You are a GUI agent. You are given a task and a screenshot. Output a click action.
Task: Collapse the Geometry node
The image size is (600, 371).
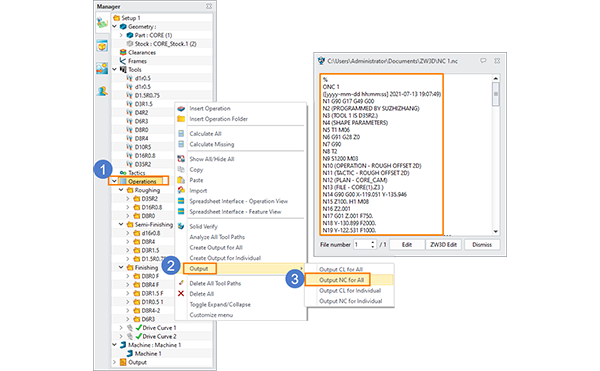(115, 26)
